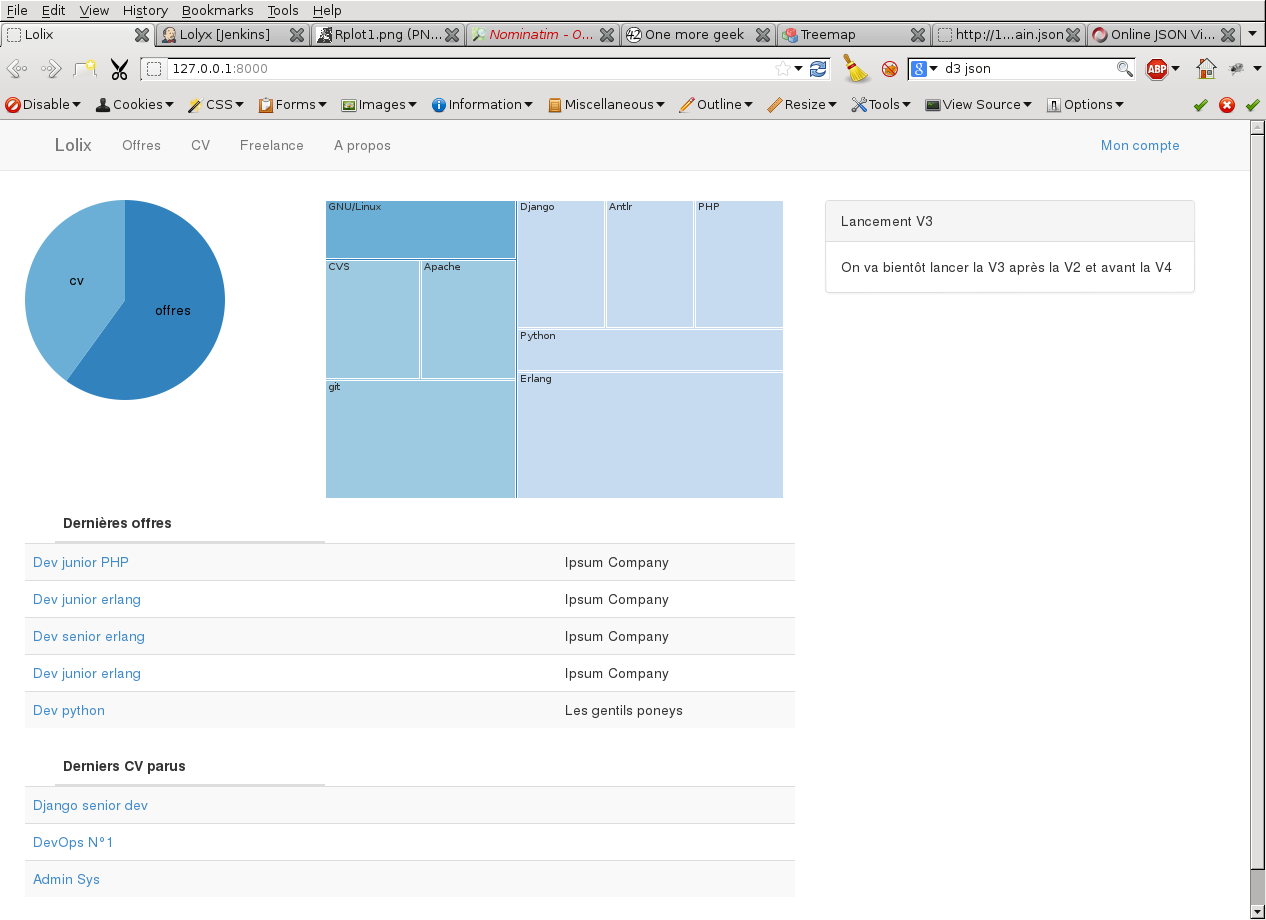The height and width of the screenshot is (920, 1266).
Task: Open the Disable dropdown in Web Developer toolbar
Action: 44,105
